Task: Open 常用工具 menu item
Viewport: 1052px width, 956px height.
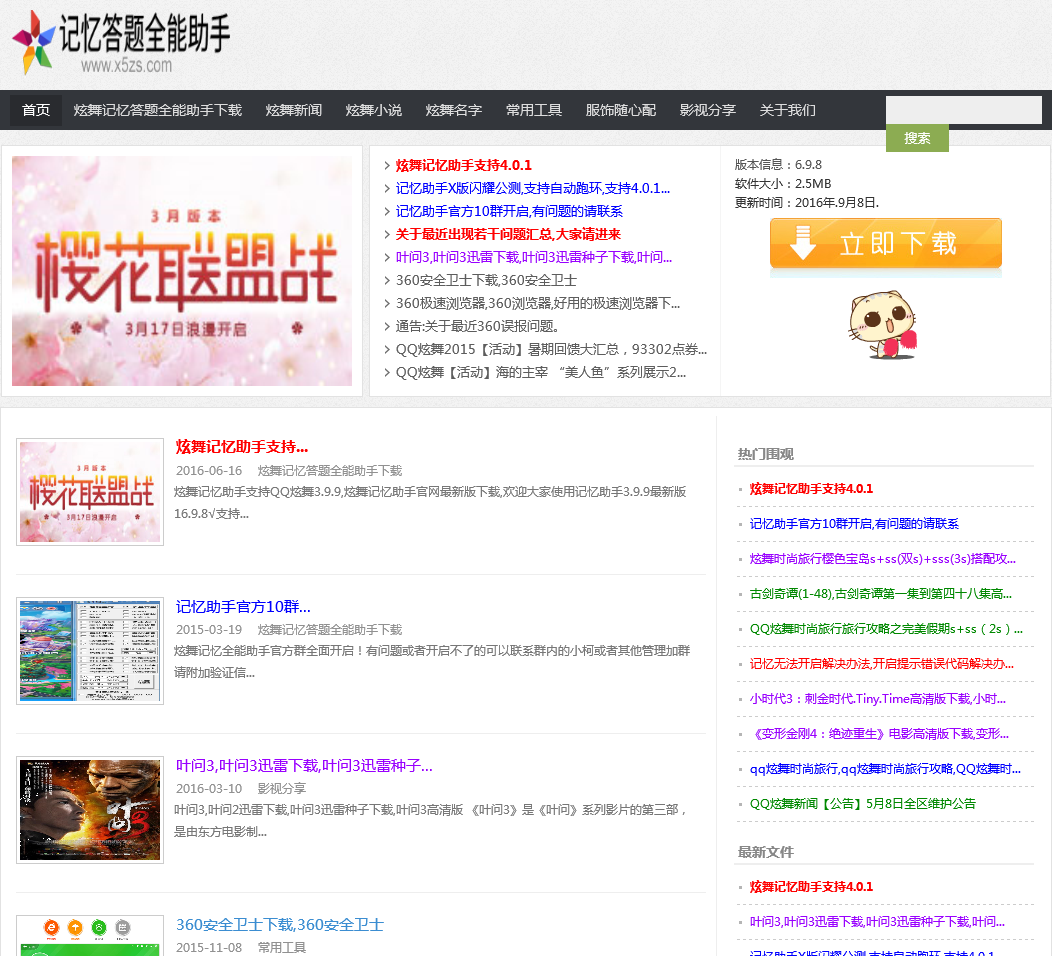Action: click(534, 110)
